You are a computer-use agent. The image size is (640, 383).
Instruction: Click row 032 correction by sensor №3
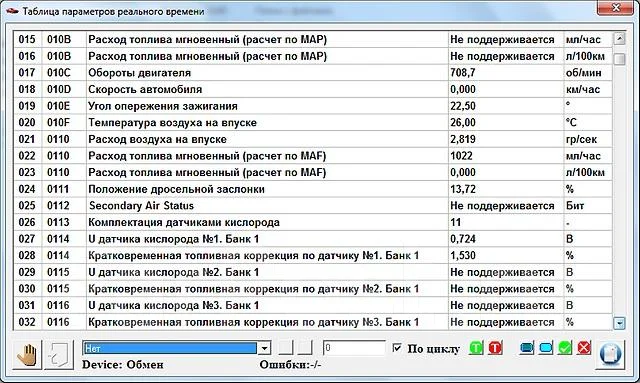(x=313, y=322)
